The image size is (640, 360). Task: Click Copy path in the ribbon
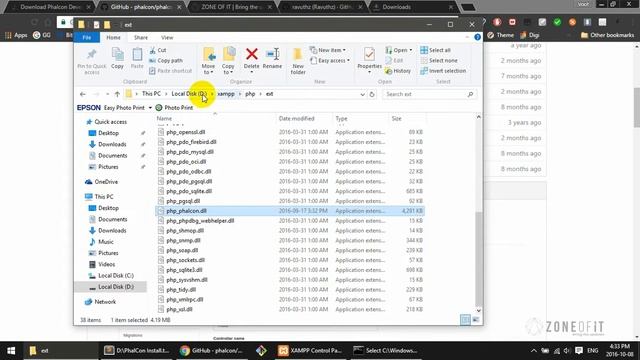pyautogui.click(x=166, y=60)
